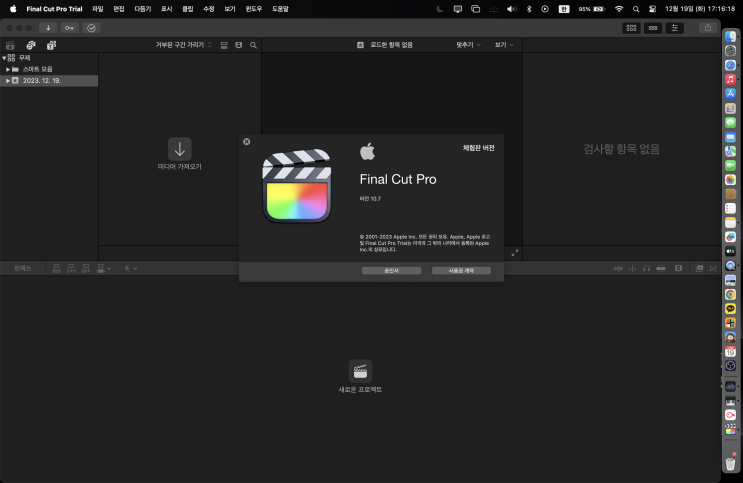Click the New Project clapperboard icon
The image size is (743, 483).
[x=360, y=371]
